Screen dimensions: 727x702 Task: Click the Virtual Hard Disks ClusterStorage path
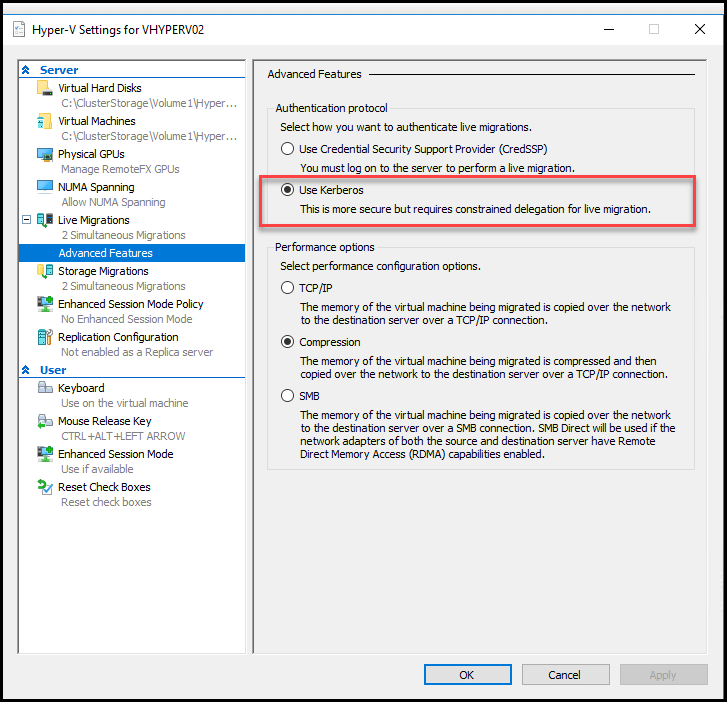[x=149, y=103]
